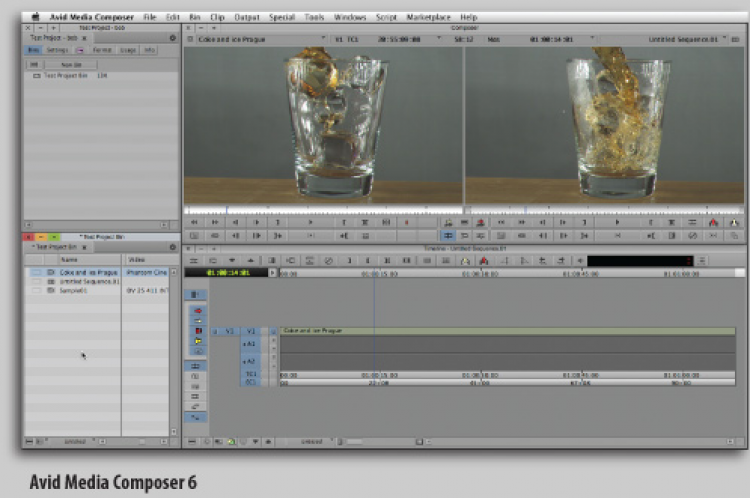Toggle the EC1 track selector
The image size is (750, 498).
tap(250, 382)
